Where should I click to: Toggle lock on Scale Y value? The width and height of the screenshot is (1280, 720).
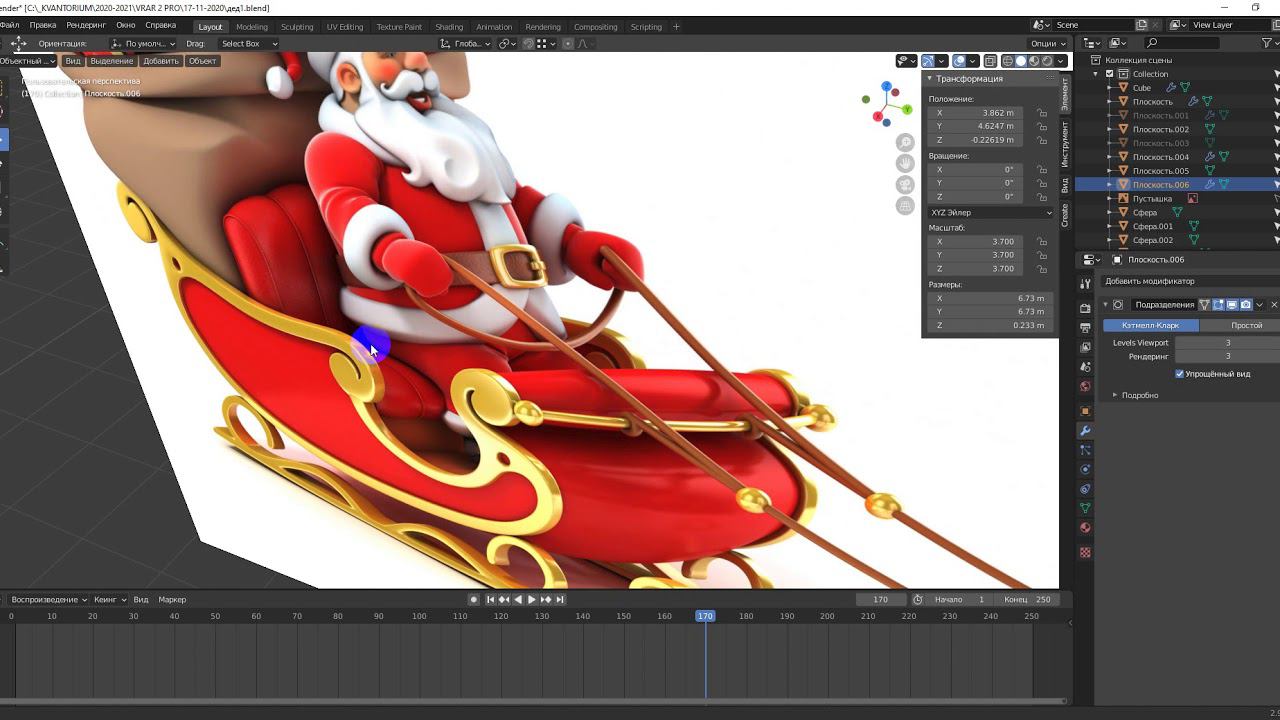click(1042, 255)
